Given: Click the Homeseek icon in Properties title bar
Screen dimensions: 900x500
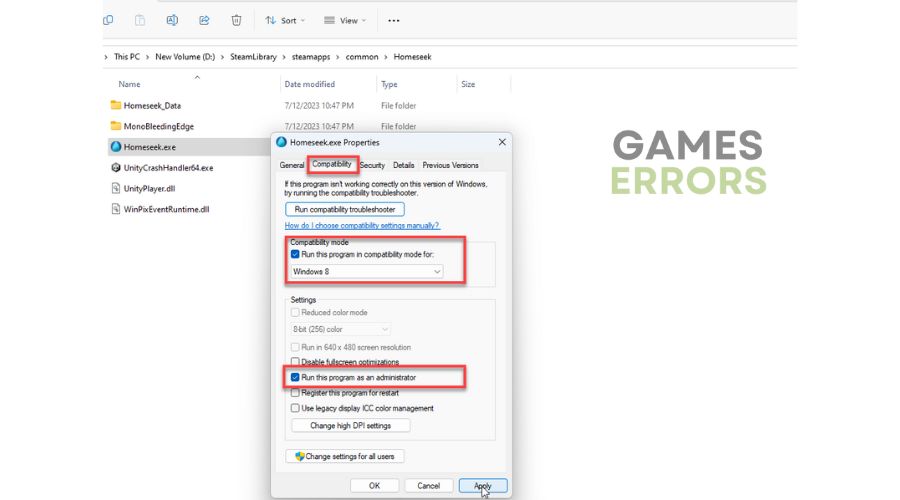Looking at the screenshot, I should tap(281, 142).
